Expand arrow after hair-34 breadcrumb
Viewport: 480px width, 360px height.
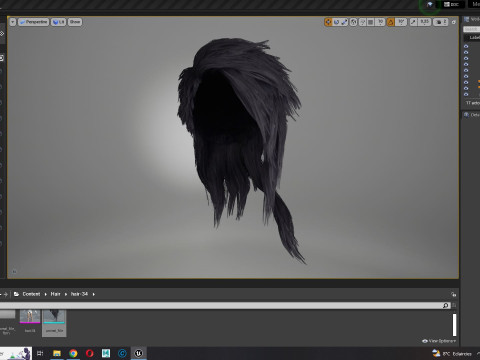pyautogui.click(x=94, y=294)
